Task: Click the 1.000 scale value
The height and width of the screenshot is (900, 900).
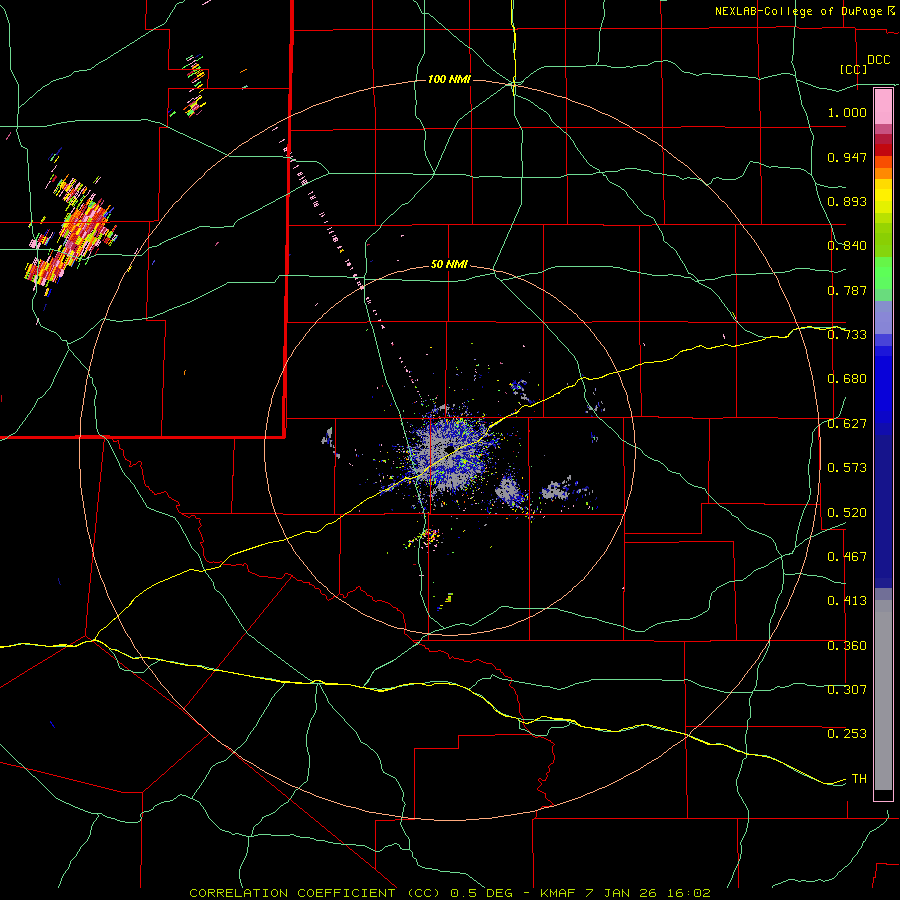Action: coord(847,112)
